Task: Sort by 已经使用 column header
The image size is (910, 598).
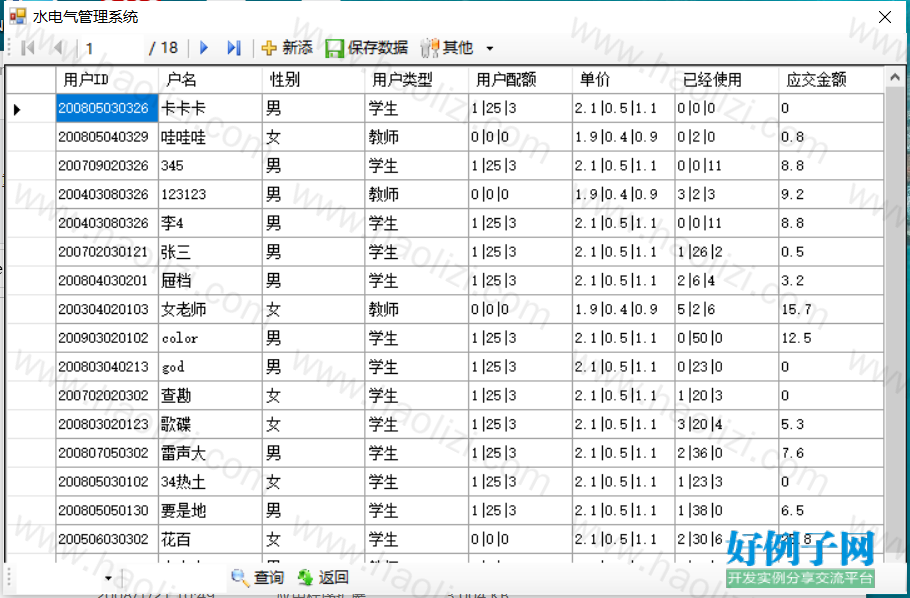Action: pos(727,80)
